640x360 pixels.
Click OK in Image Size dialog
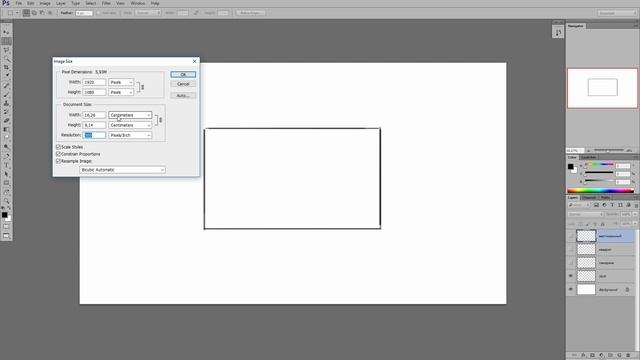[183, 75]
